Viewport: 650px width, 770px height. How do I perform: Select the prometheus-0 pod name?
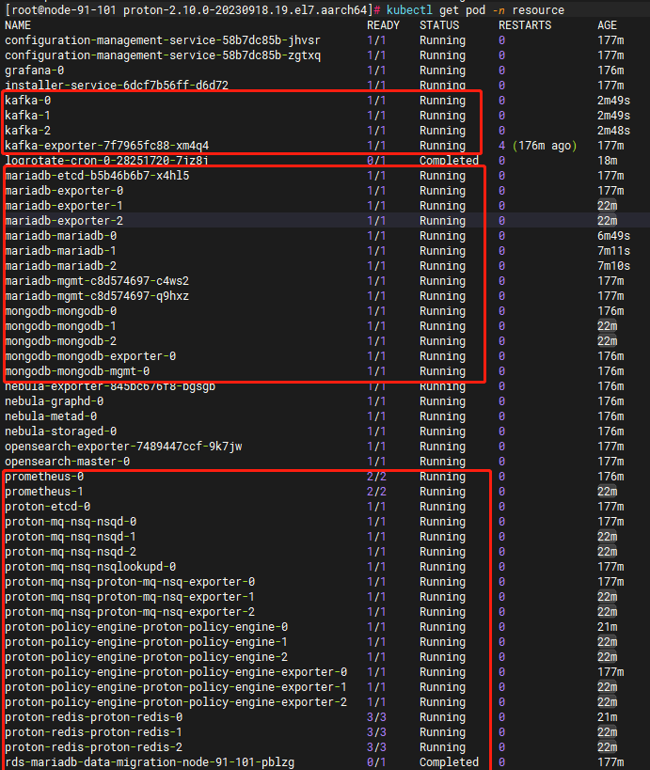45,476
